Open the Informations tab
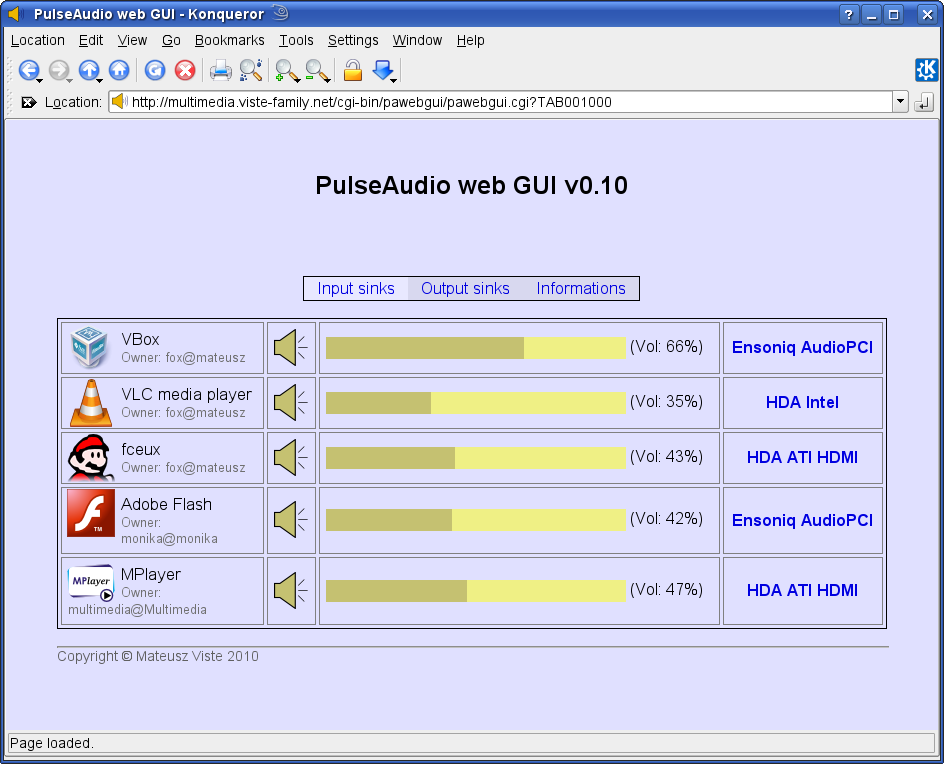The image size is (944, 764). pos(581,288)
